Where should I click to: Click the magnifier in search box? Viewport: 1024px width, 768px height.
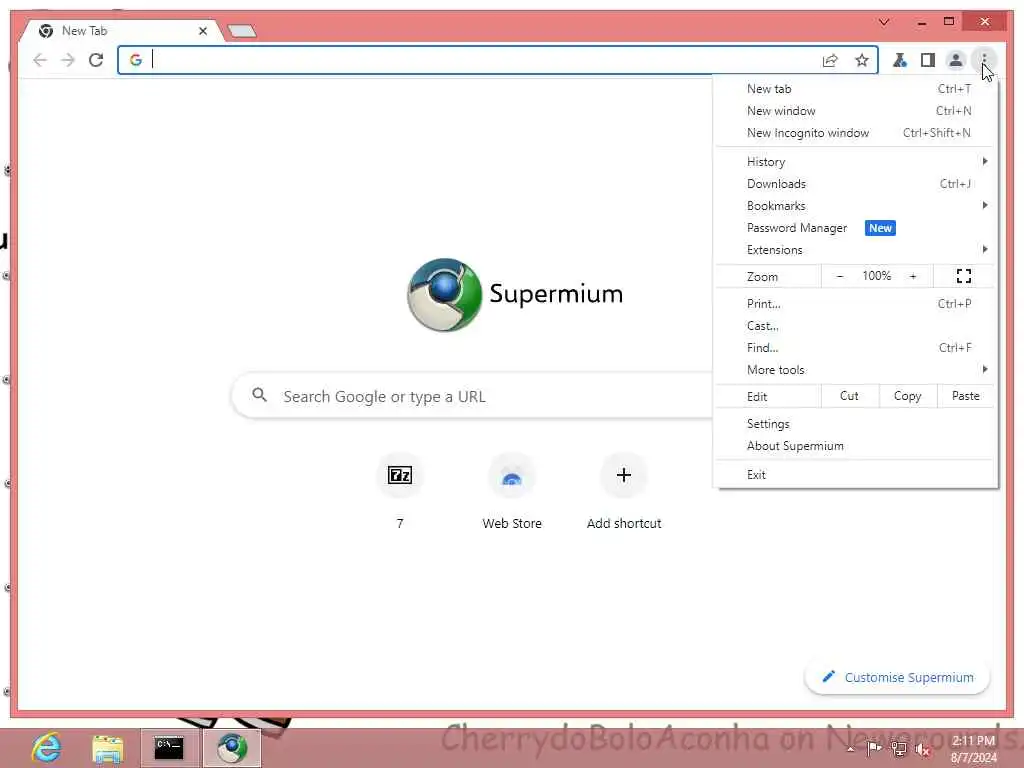(x=260, y=395)
